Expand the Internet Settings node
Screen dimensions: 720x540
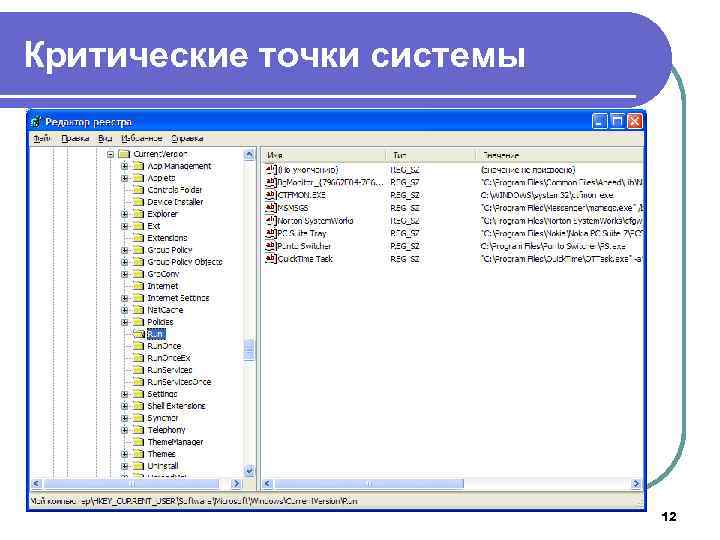pos(124,298)
